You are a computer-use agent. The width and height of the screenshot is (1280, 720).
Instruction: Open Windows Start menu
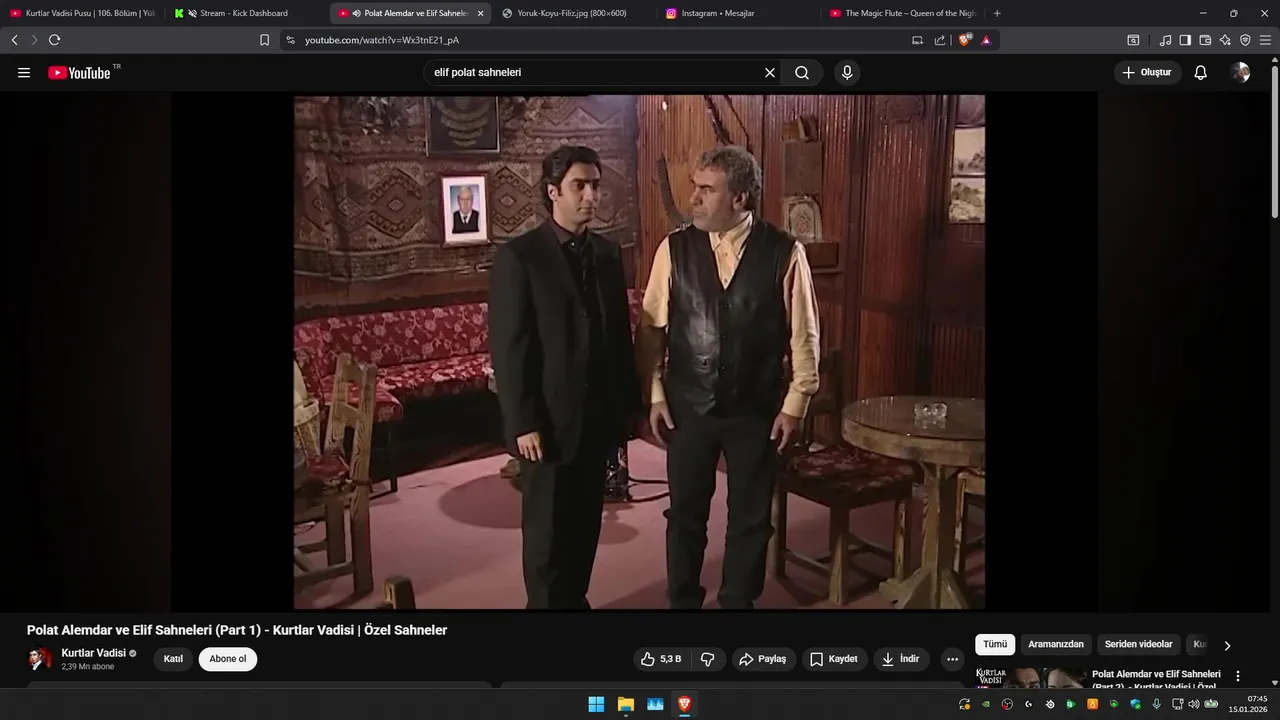pos(596,704)
